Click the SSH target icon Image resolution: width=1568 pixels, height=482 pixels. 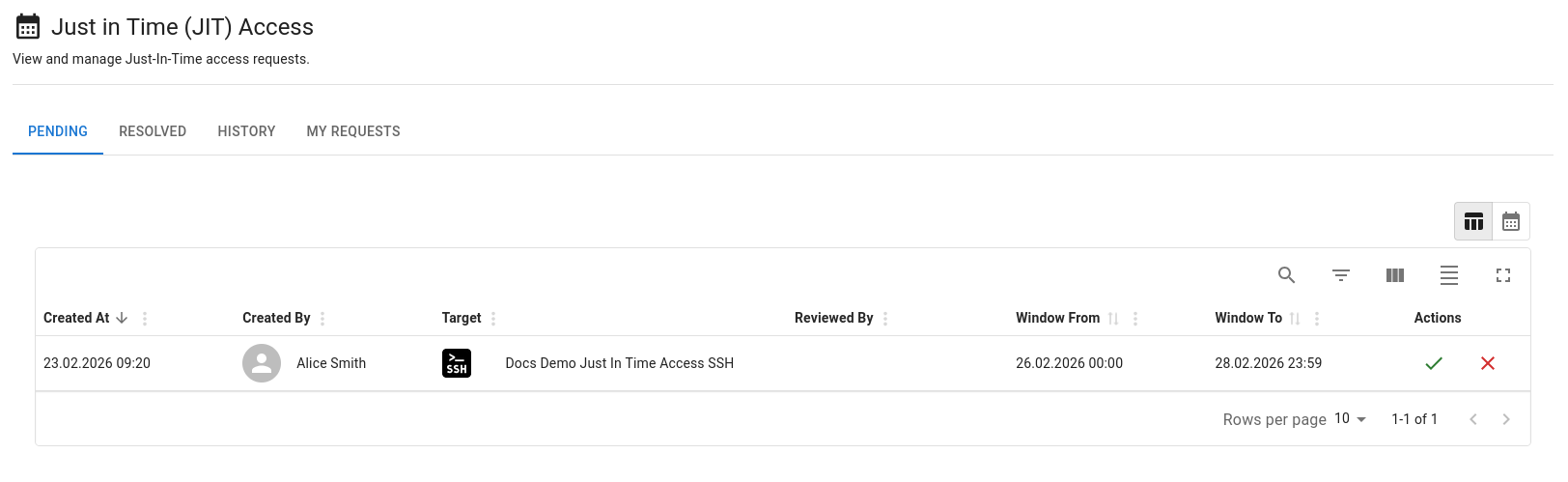tap(457, 363)
